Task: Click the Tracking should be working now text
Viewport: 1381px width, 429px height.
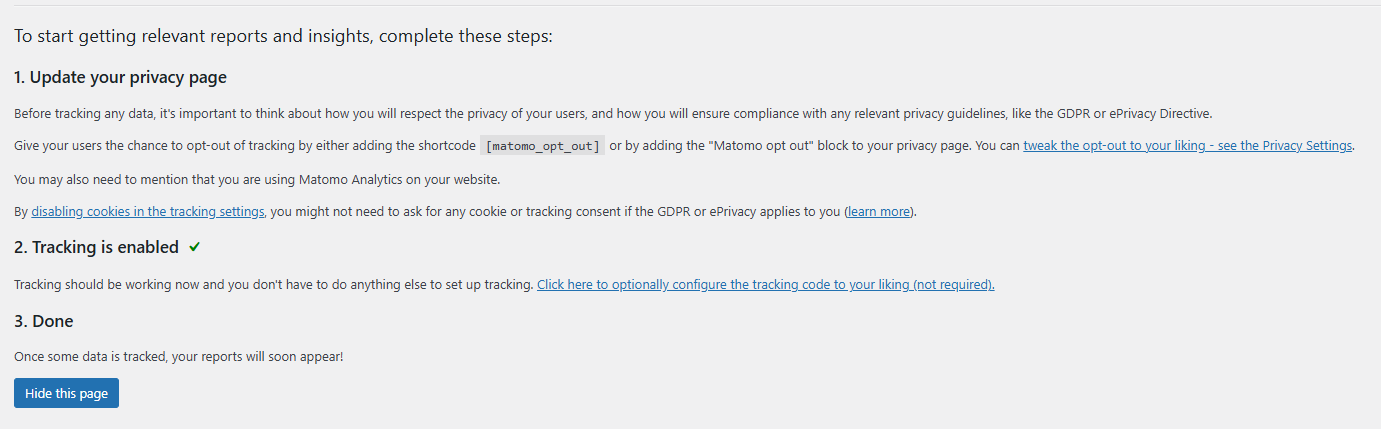Action: 273,285
